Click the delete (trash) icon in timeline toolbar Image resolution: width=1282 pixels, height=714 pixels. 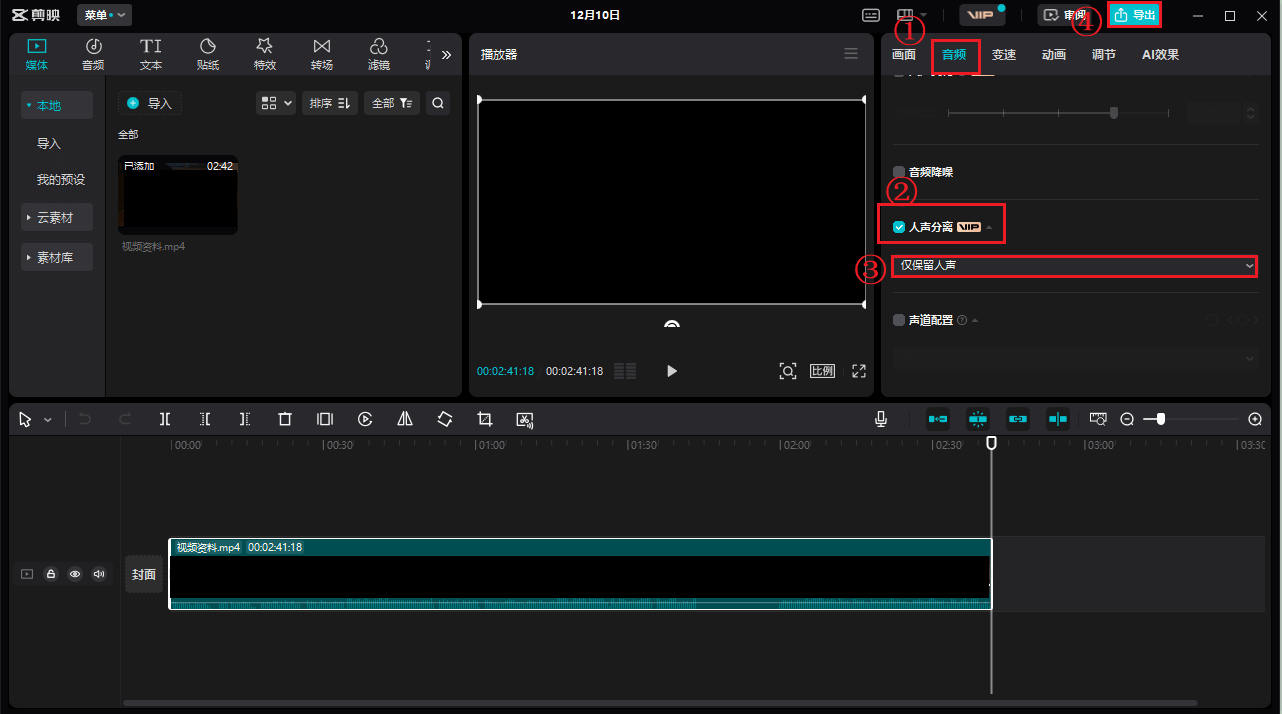(285, 420)
